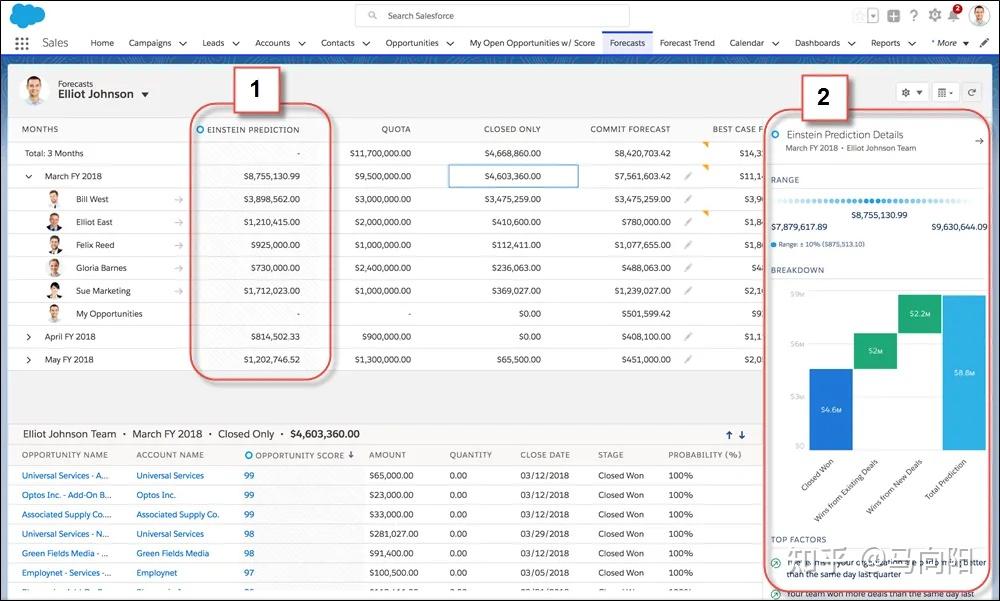Open the display columns table dropdown
This screenshot has height=601, width=1000.
(x=945, y=93)
